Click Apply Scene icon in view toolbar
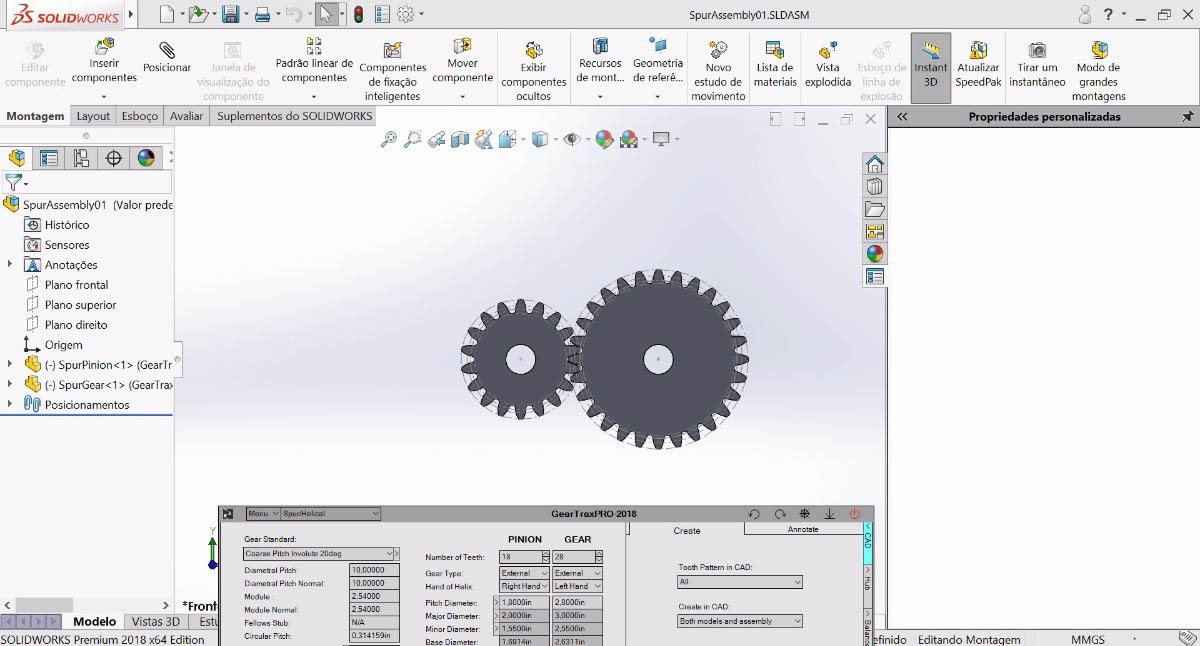Viewport: 1200px width, 646px height. click(628, 140)
